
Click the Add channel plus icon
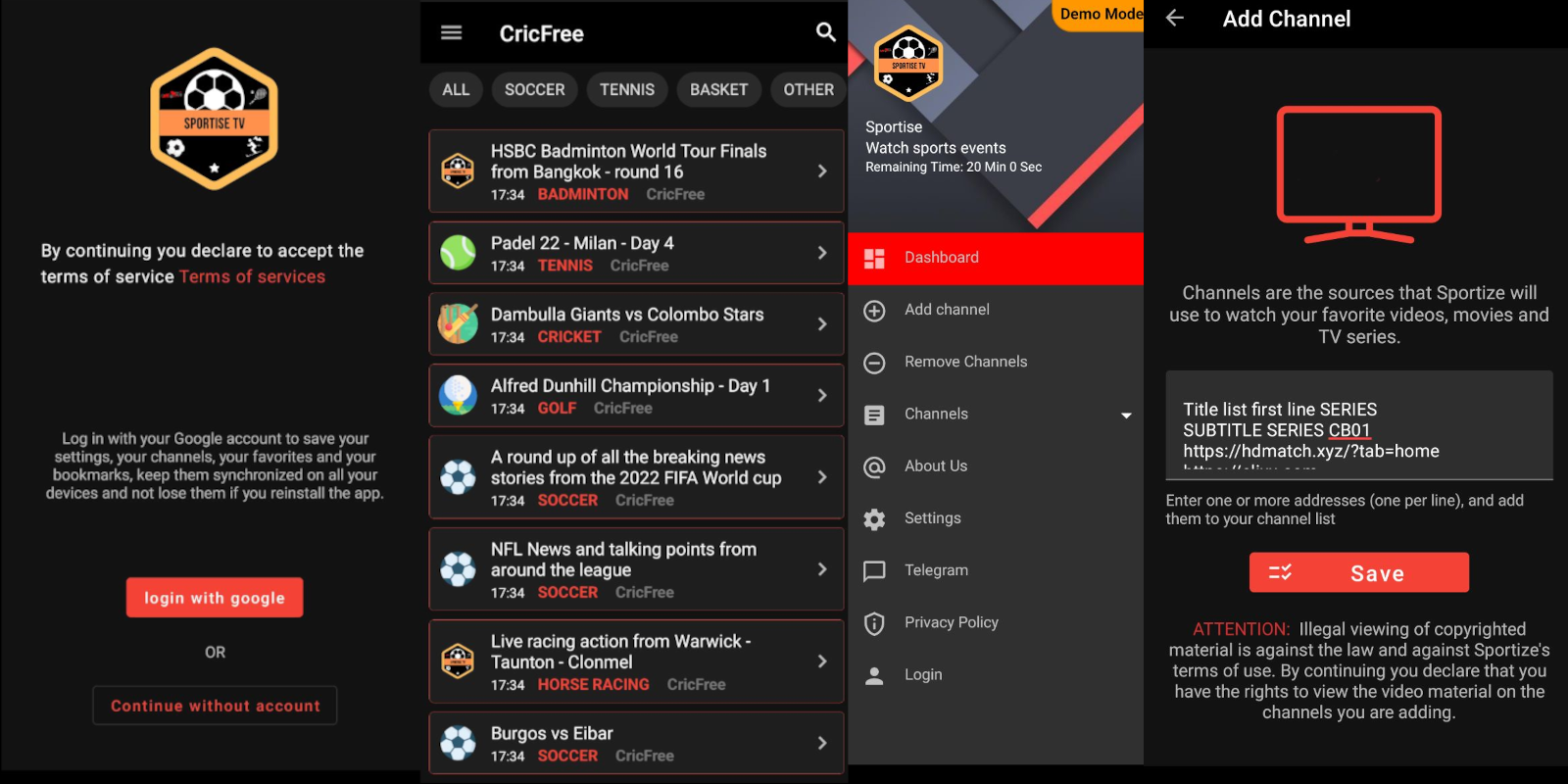tap(874, 311)
